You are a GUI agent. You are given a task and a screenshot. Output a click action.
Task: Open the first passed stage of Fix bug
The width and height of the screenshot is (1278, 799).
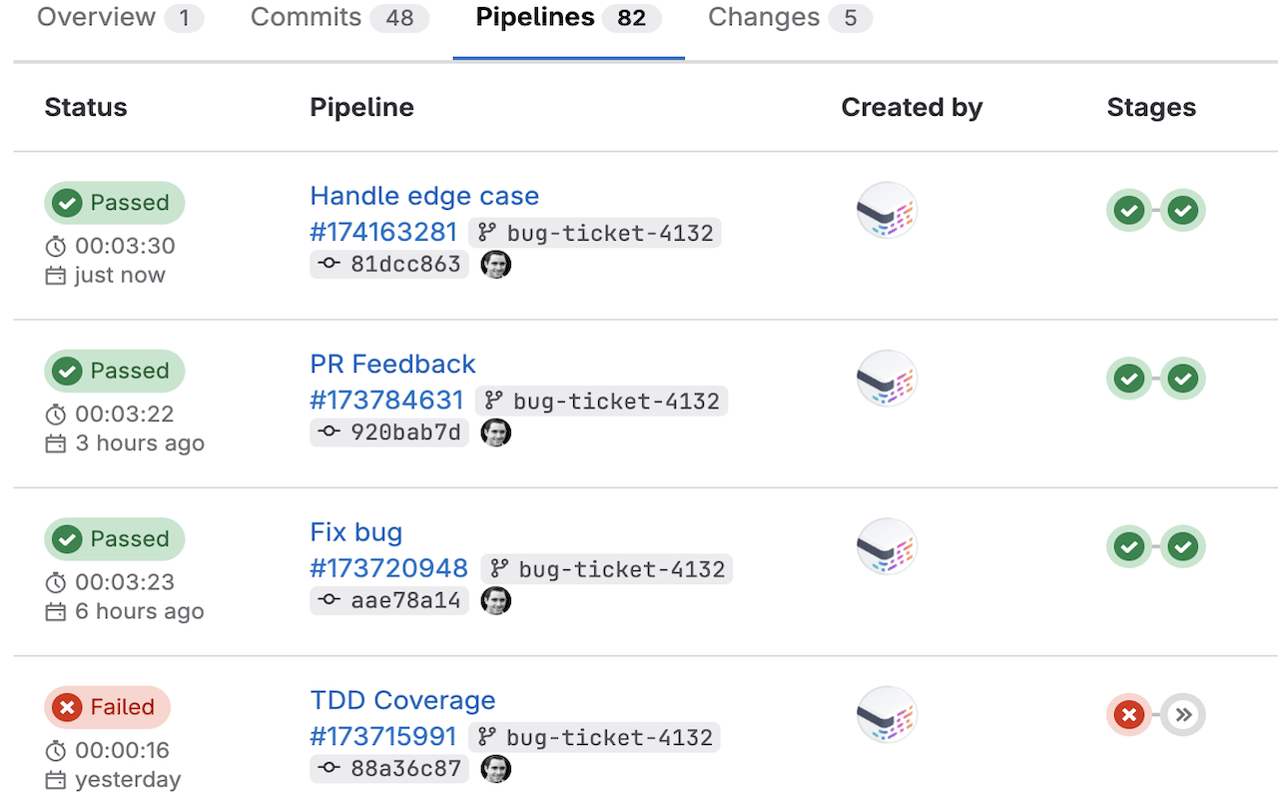point(1129,547)
